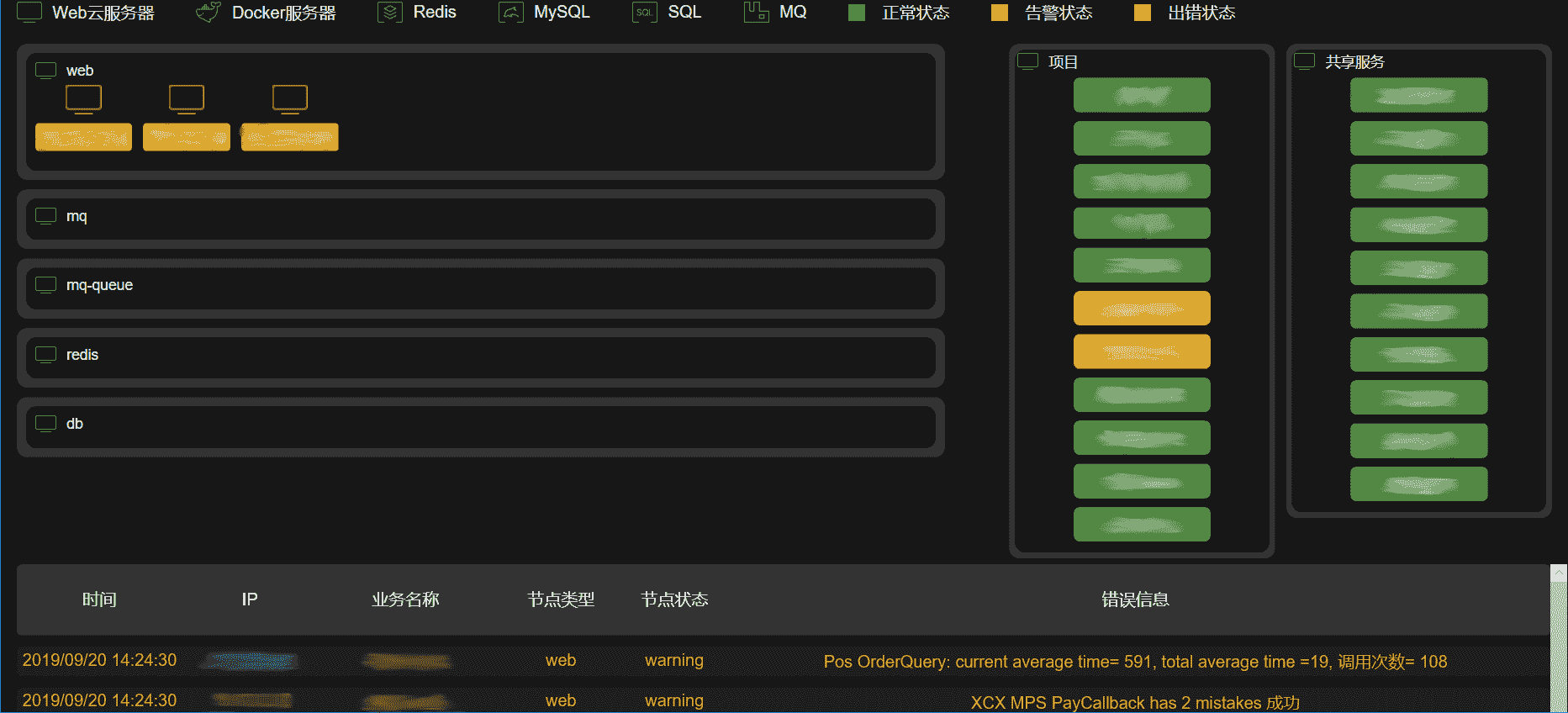Click the 错误信息 column header
This screenshot has width=1568, height=713.
tap(1136, 599)
